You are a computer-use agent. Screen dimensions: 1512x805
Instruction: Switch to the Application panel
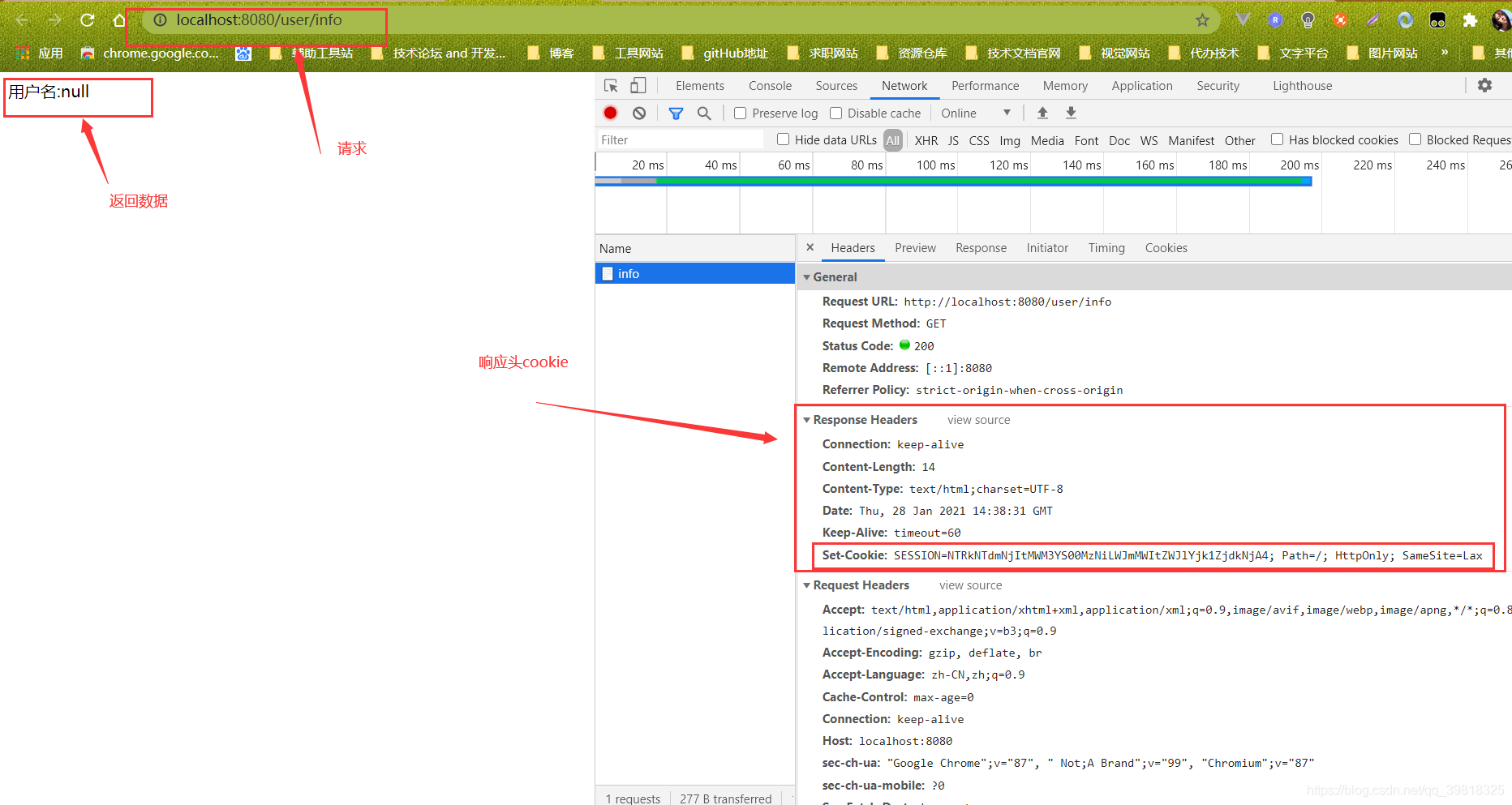[1141, 85]
